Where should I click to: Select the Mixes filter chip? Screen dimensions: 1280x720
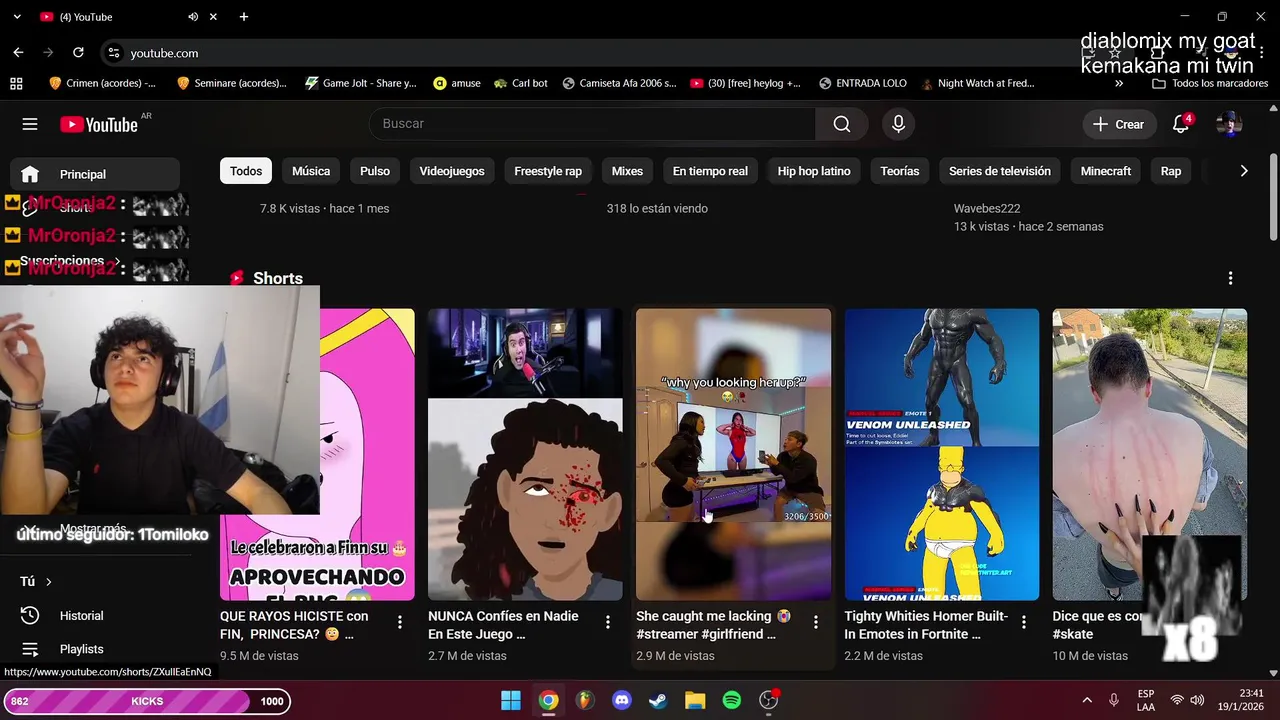point(627,171)
